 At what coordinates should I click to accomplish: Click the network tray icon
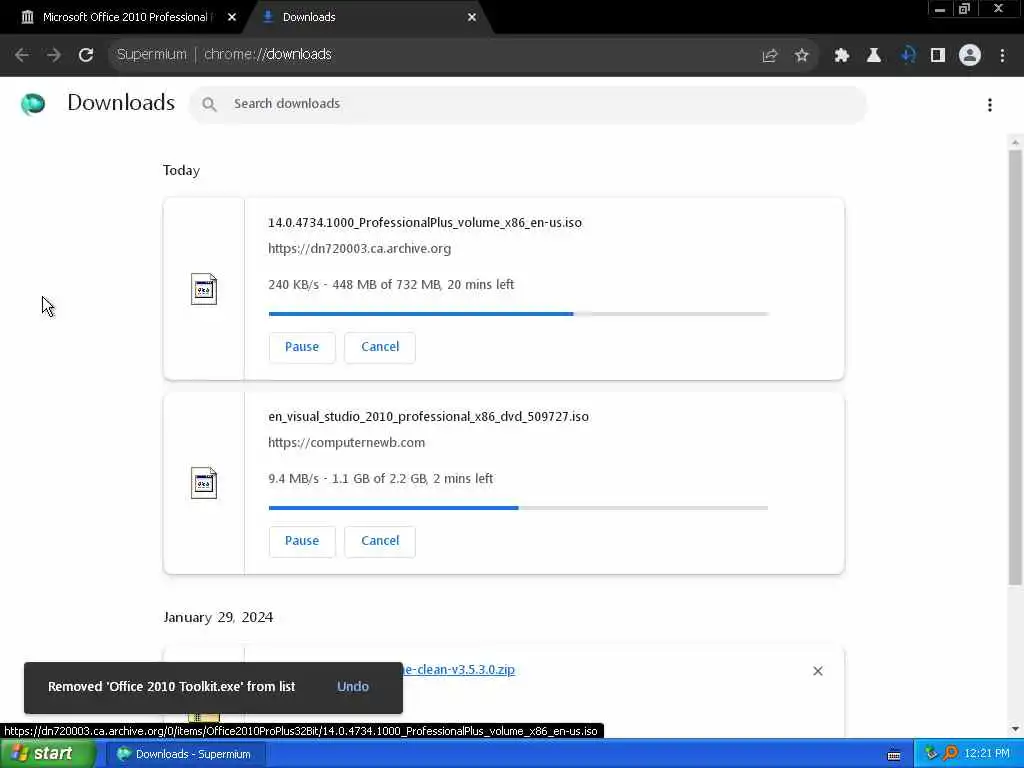(x=931, y=754)
